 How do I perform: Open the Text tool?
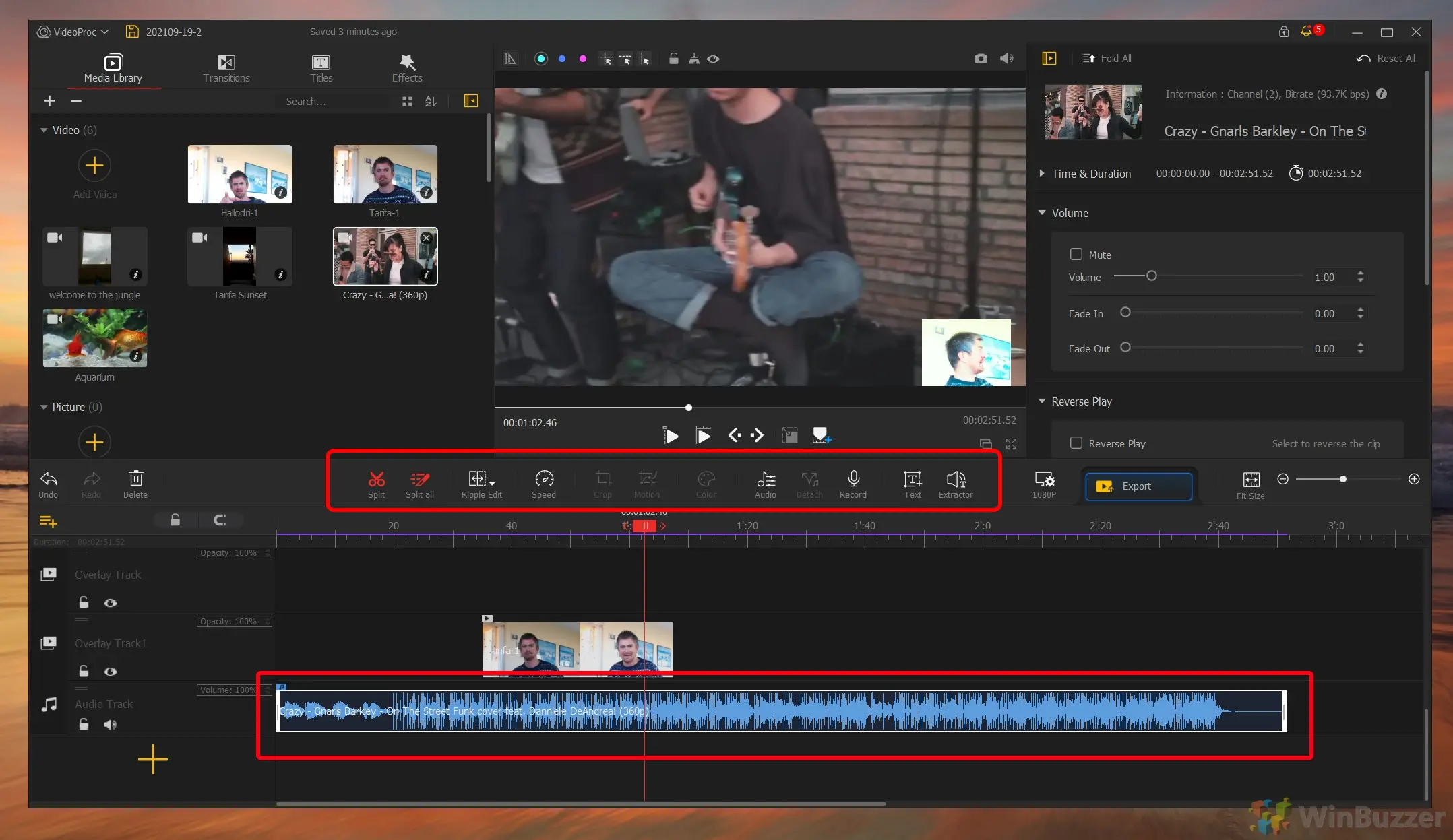(911, 483)
